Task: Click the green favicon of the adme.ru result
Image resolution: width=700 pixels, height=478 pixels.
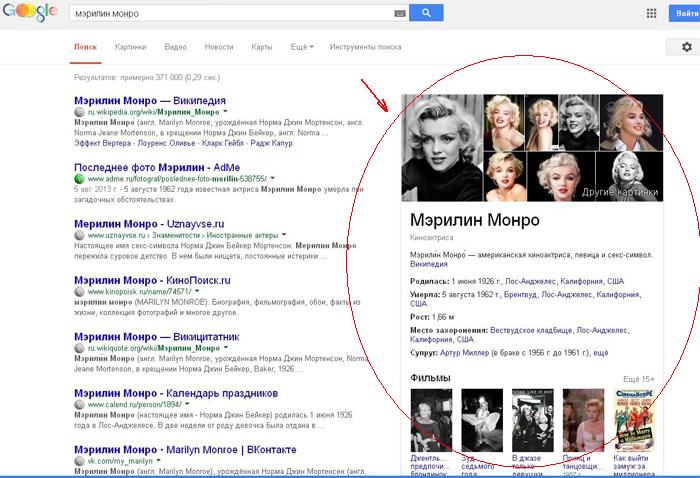Action: [79, 178]
